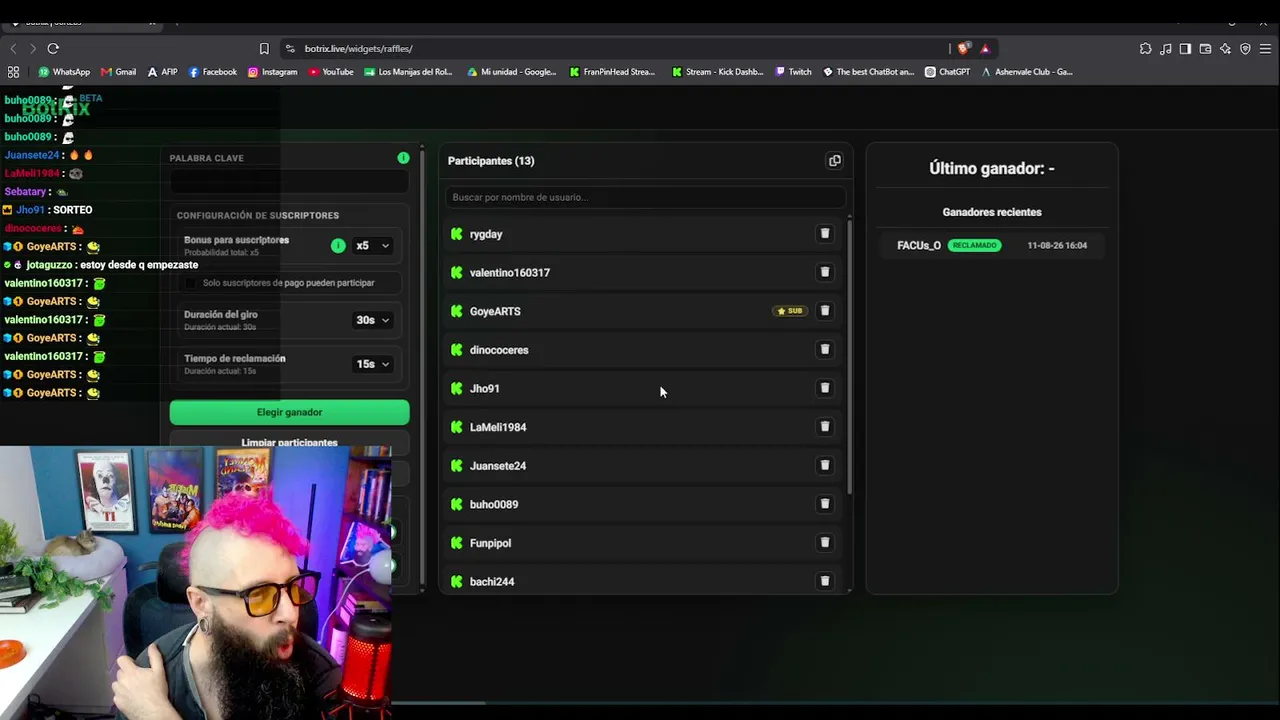1280x720 pixels.
Task: Show info for subscriber bonus
Action: [338, 246]
